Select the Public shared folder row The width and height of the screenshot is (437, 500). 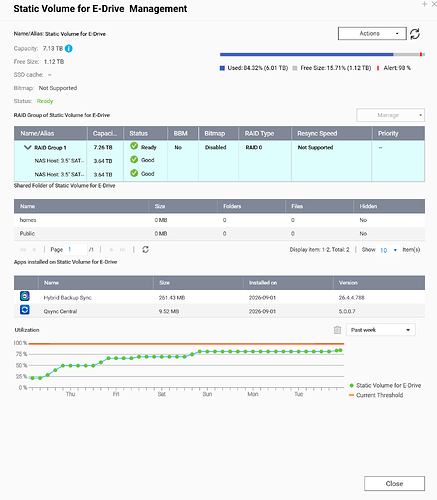tap(219, 234)
